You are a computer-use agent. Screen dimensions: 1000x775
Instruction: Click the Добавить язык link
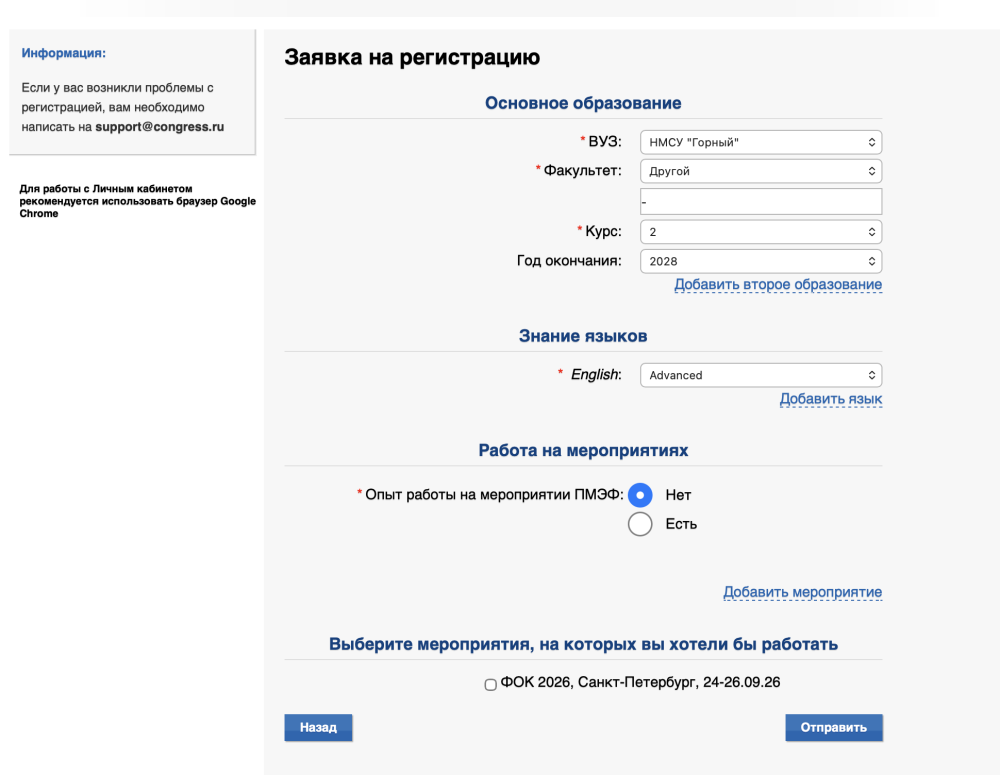pyautogui.click(x=831, y=399)
